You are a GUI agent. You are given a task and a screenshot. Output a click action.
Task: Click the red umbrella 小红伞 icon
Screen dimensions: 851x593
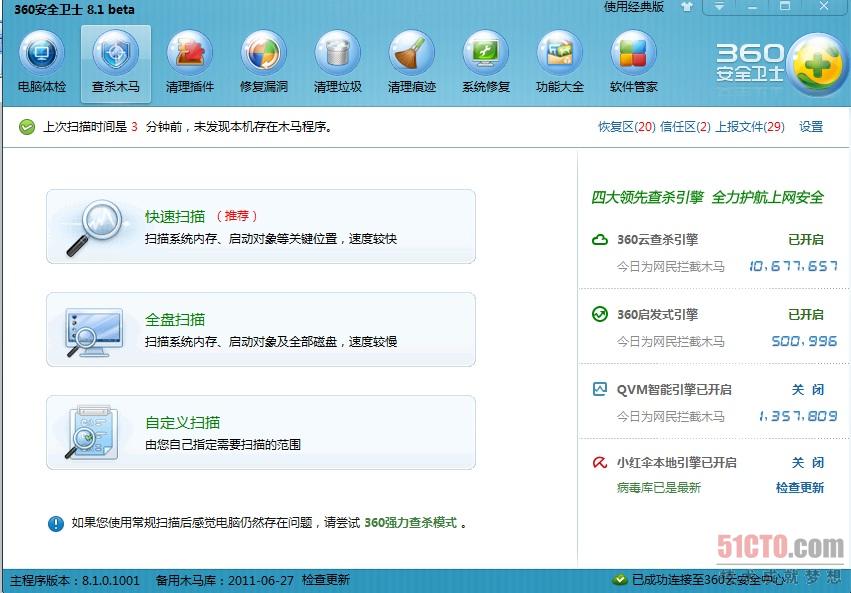click(x=600, y=463)
